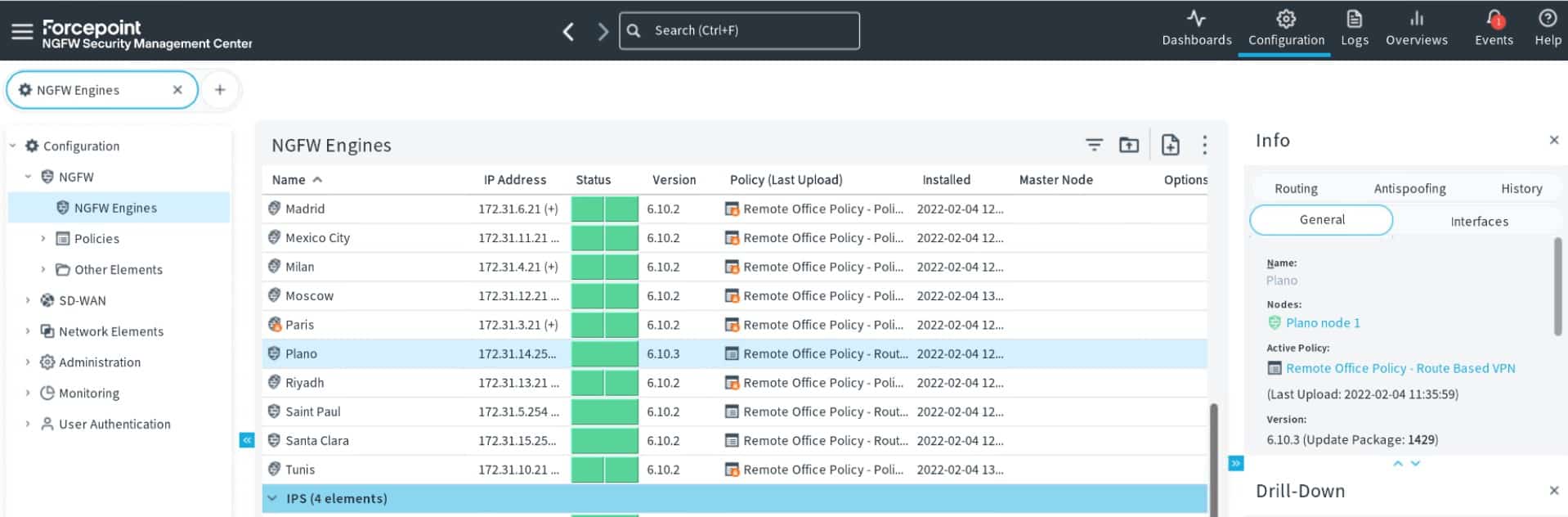Expand the Monitoring tree node

point(28,393)
